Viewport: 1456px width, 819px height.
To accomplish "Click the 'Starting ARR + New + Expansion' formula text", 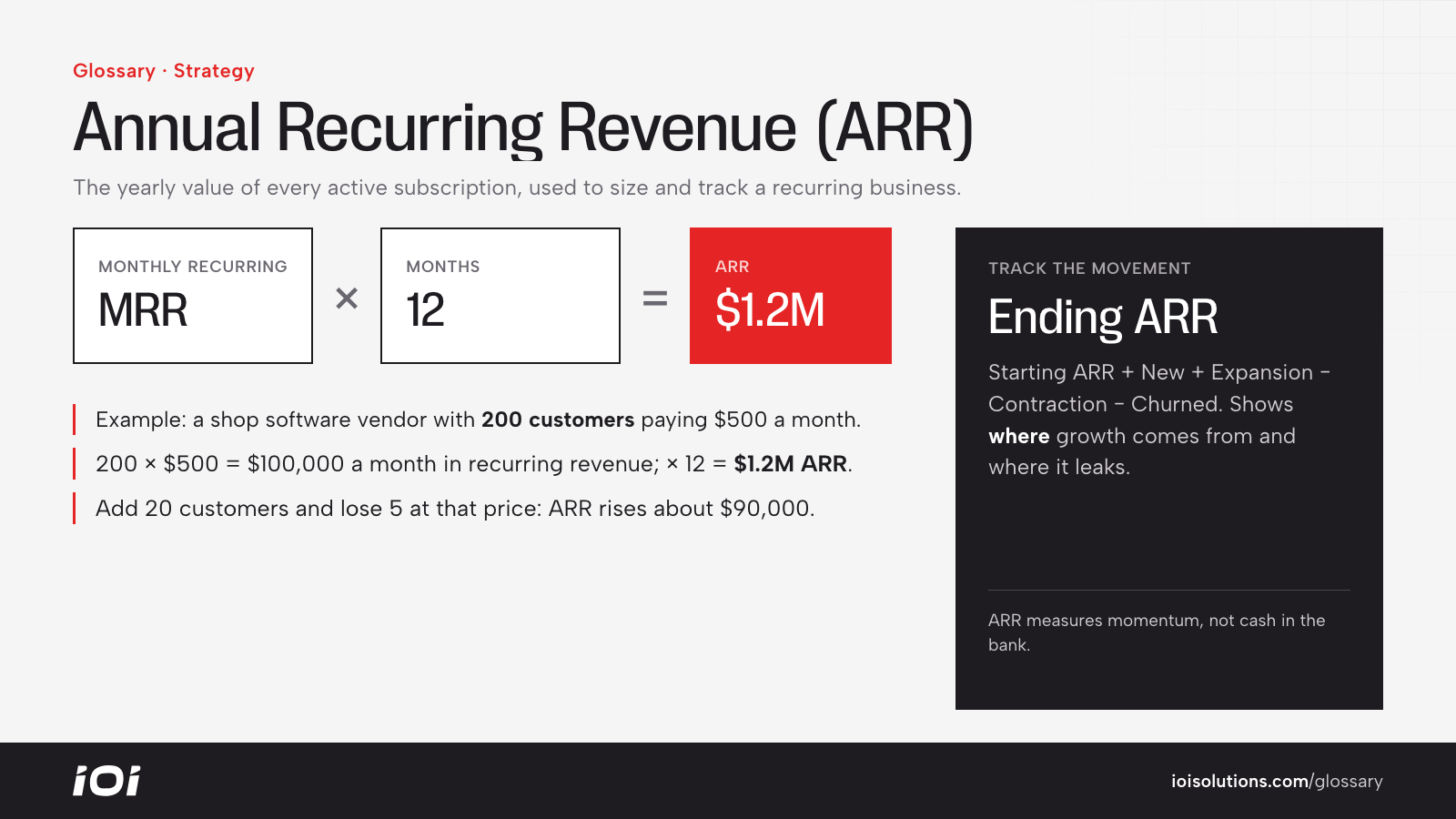I will pos(1159,420).
